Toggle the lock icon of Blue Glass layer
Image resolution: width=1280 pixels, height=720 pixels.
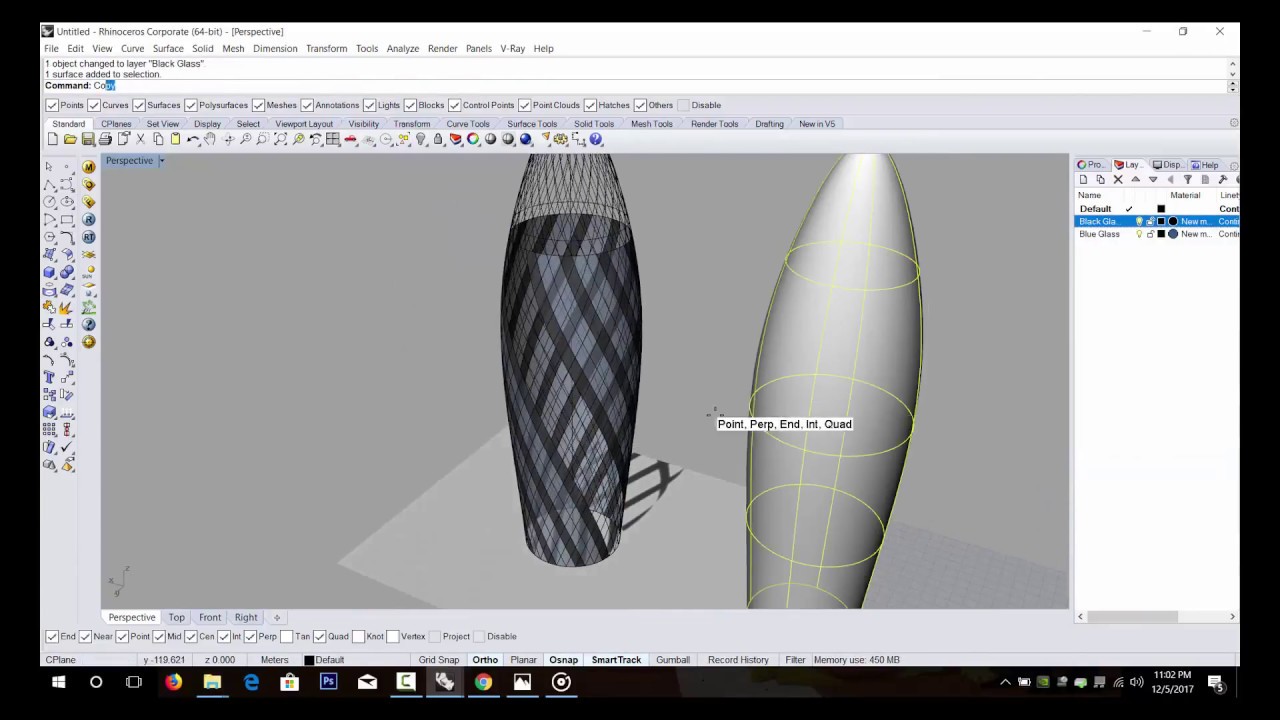(1150, 234)
